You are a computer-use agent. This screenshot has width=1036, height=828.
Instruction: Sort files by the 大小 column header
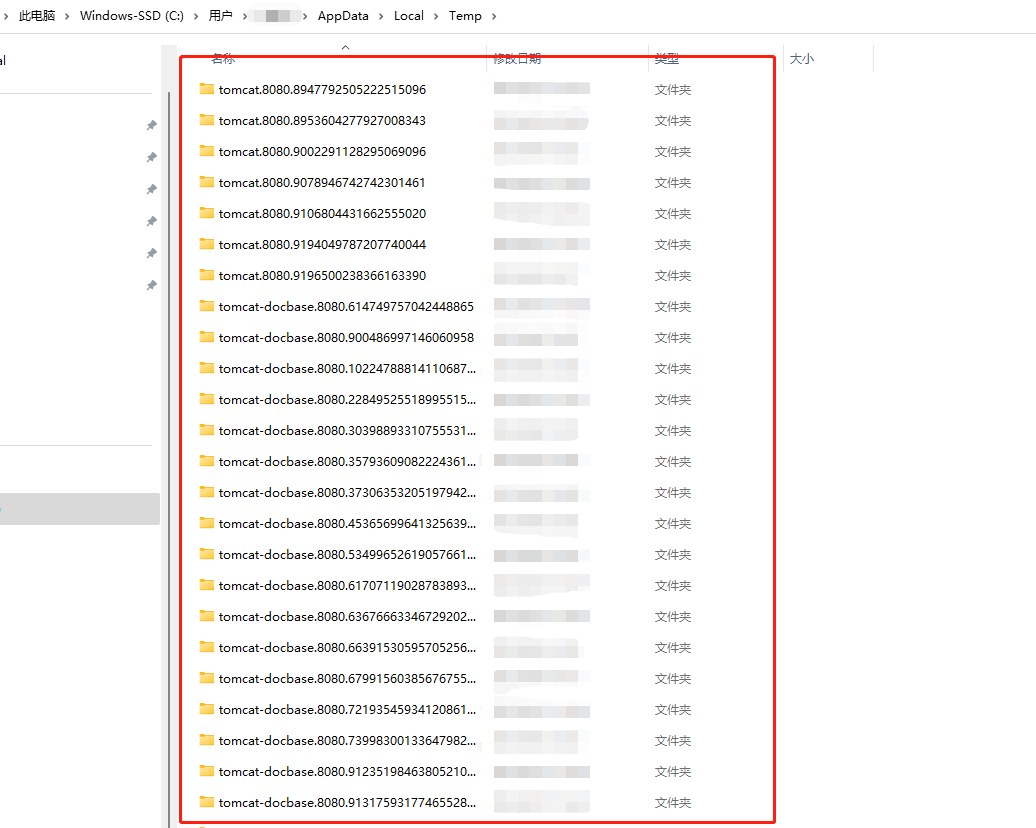801,59
